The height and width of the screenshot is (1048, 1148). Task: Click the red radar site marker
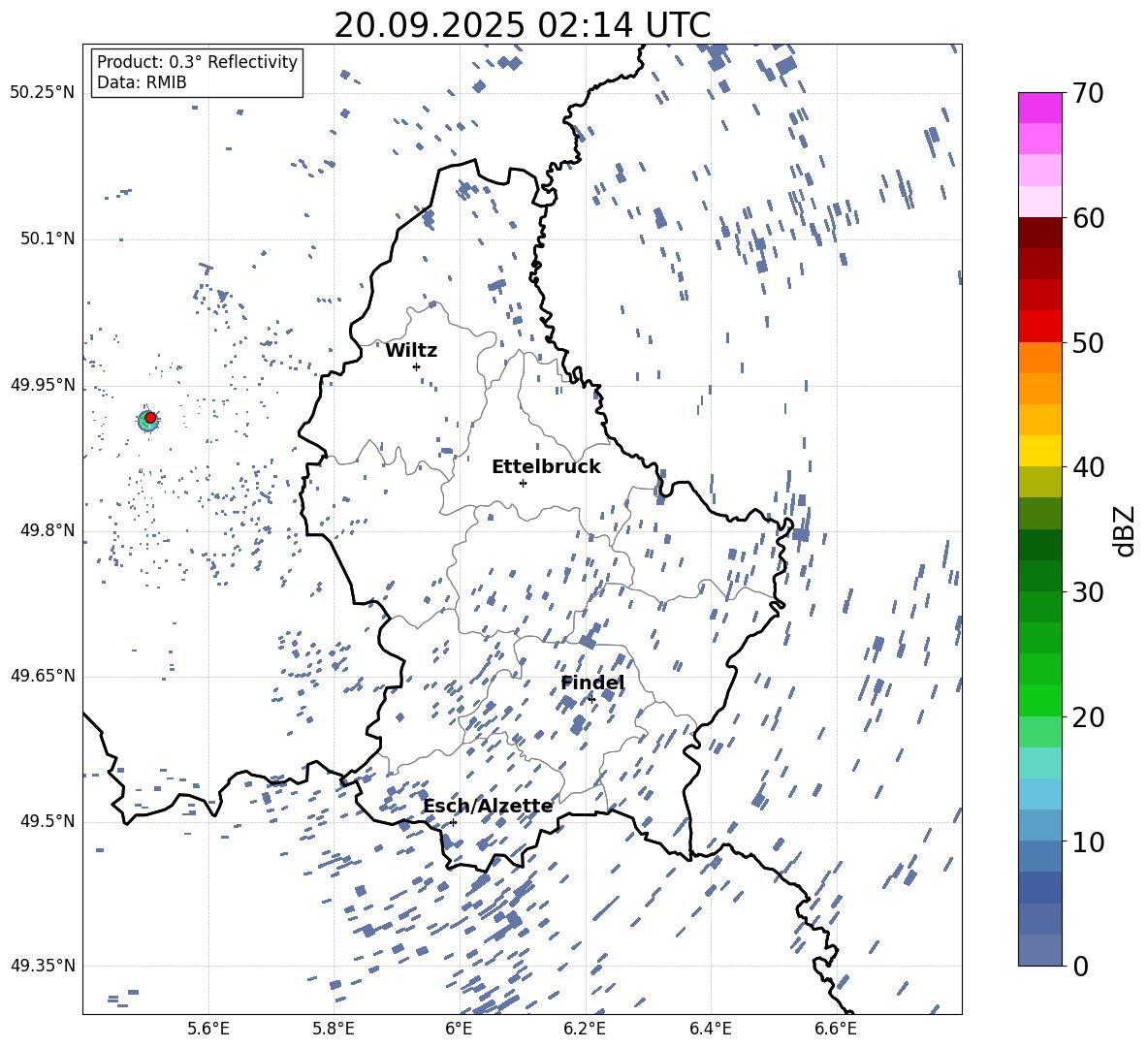point(150,418)
